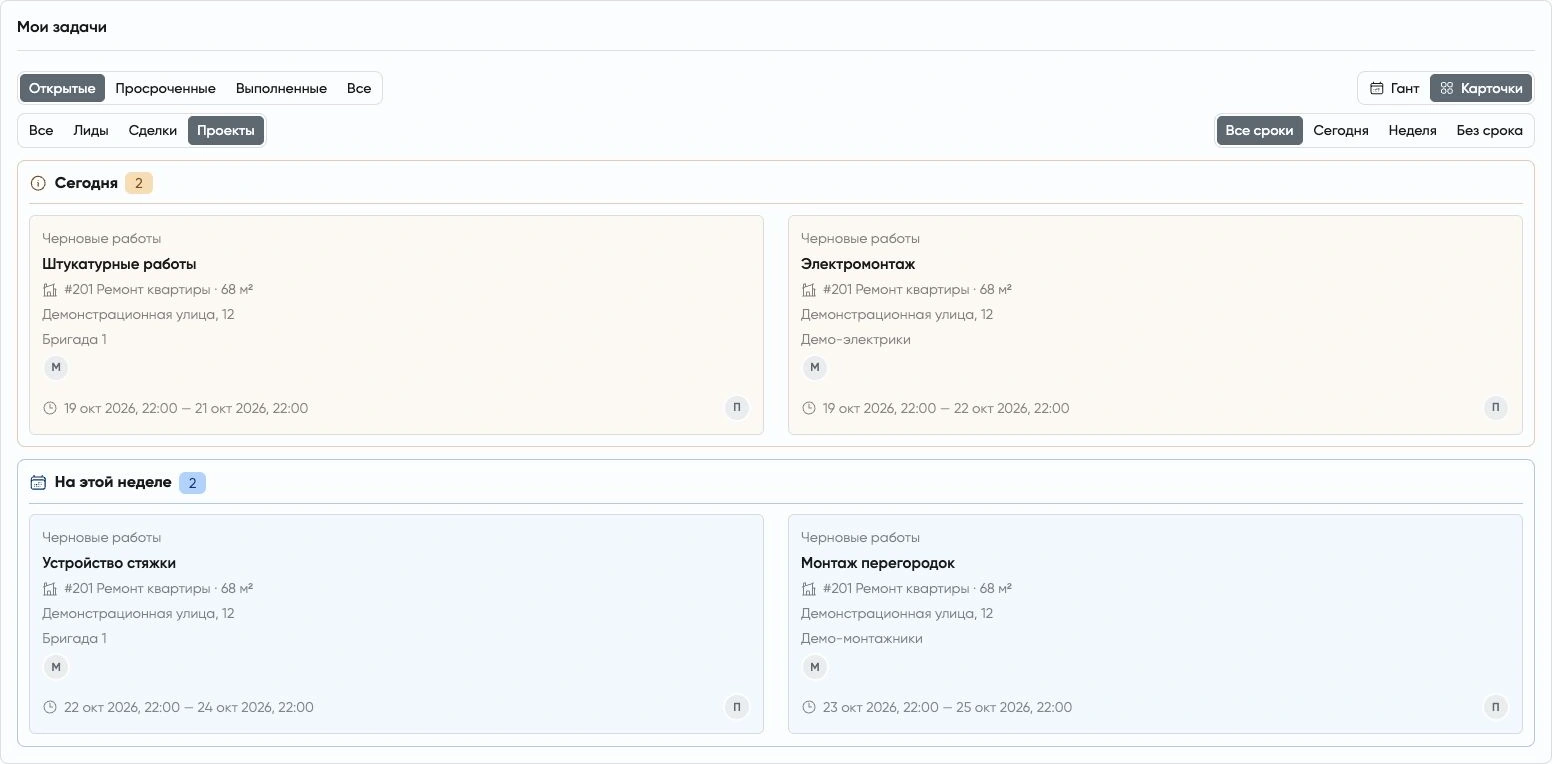Click the M avatar in Электромонтаж card
Screen dimensions: 1552x764
[x=815, y=367]
